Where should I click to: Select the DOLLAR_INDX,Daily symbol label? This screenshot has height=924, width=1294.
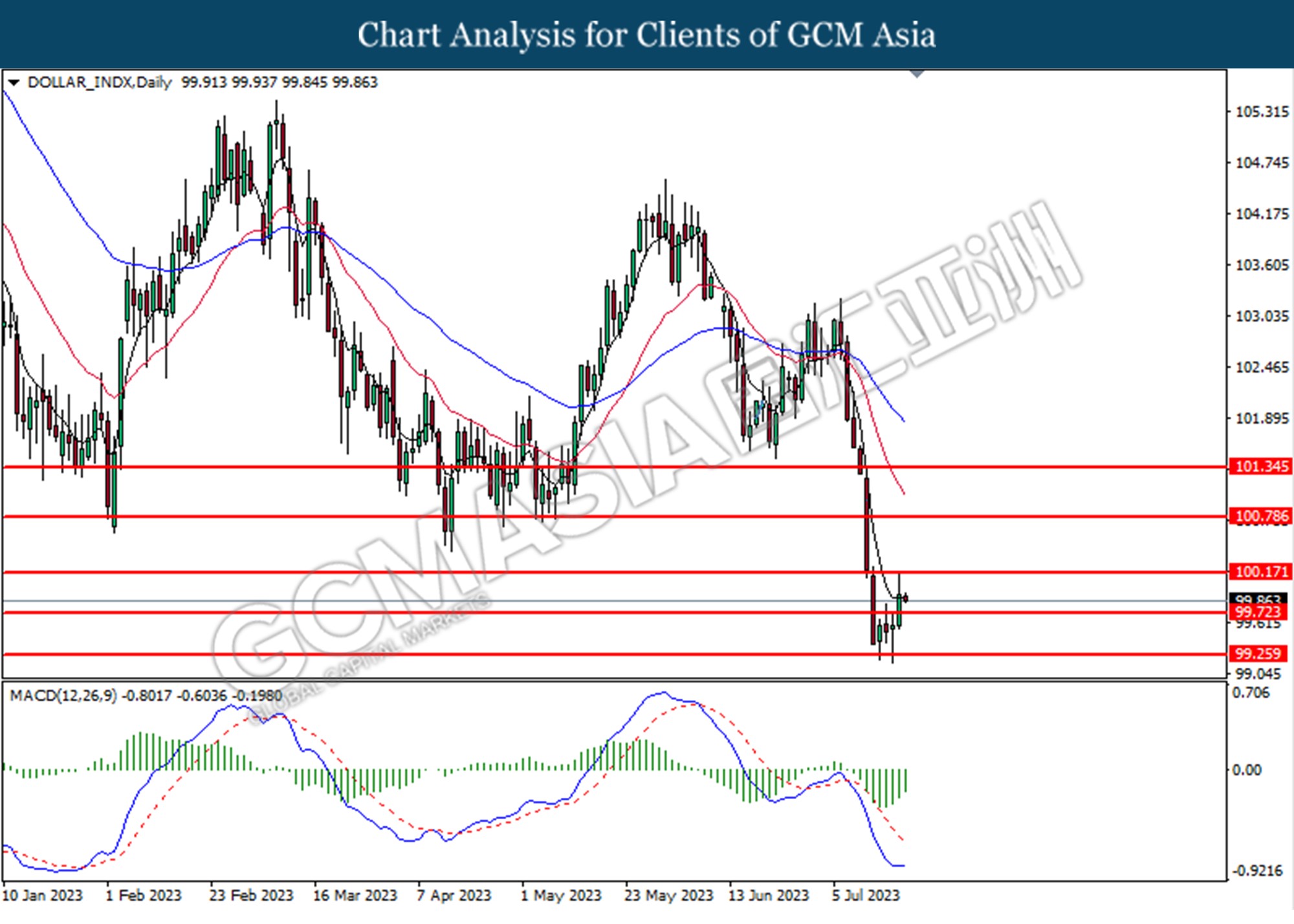click(x=100, y=83)
